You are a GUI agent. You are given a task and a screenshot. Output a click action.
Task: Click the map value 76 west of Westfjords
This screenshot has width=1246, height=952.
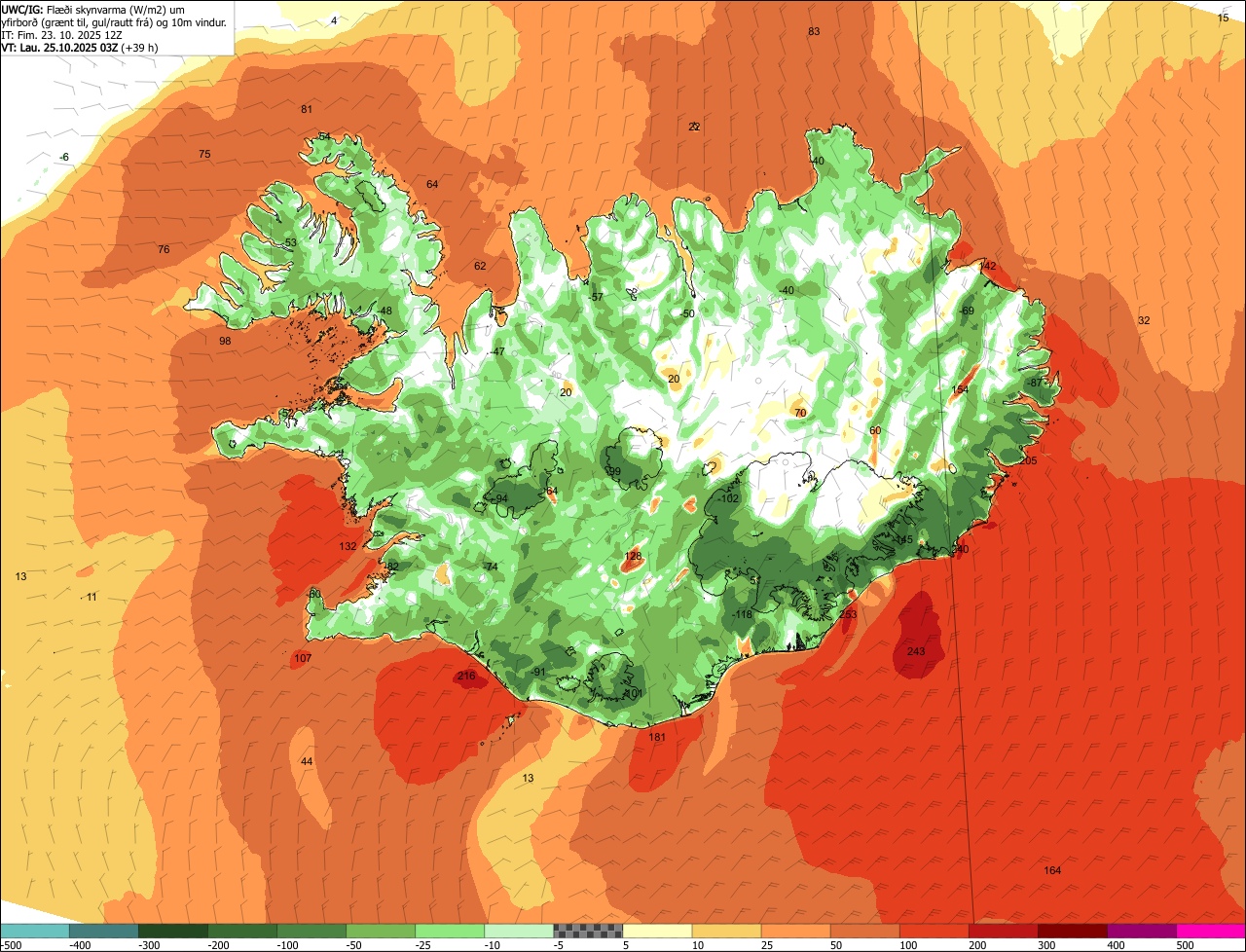click(x=164, y=249)
